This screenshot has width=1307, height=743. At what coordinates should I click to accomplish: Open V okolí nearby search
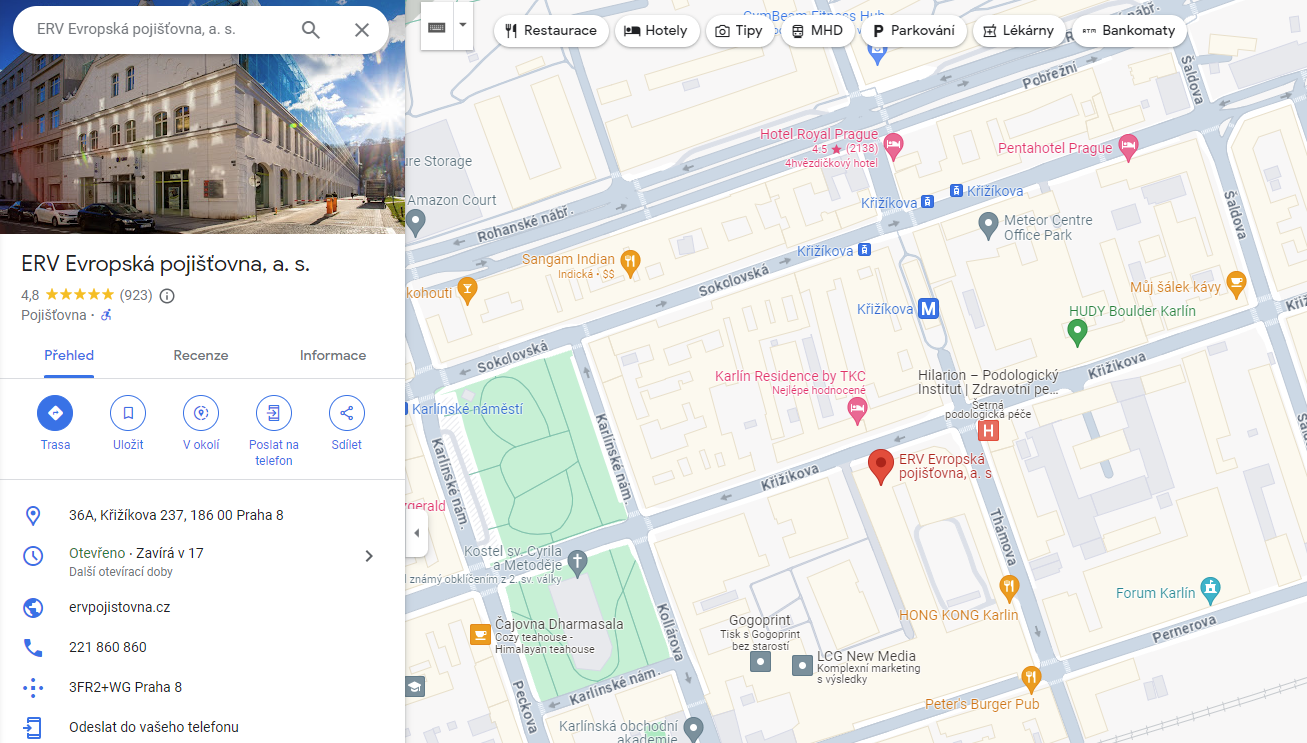pyautogui.click(x=201, y=413)
